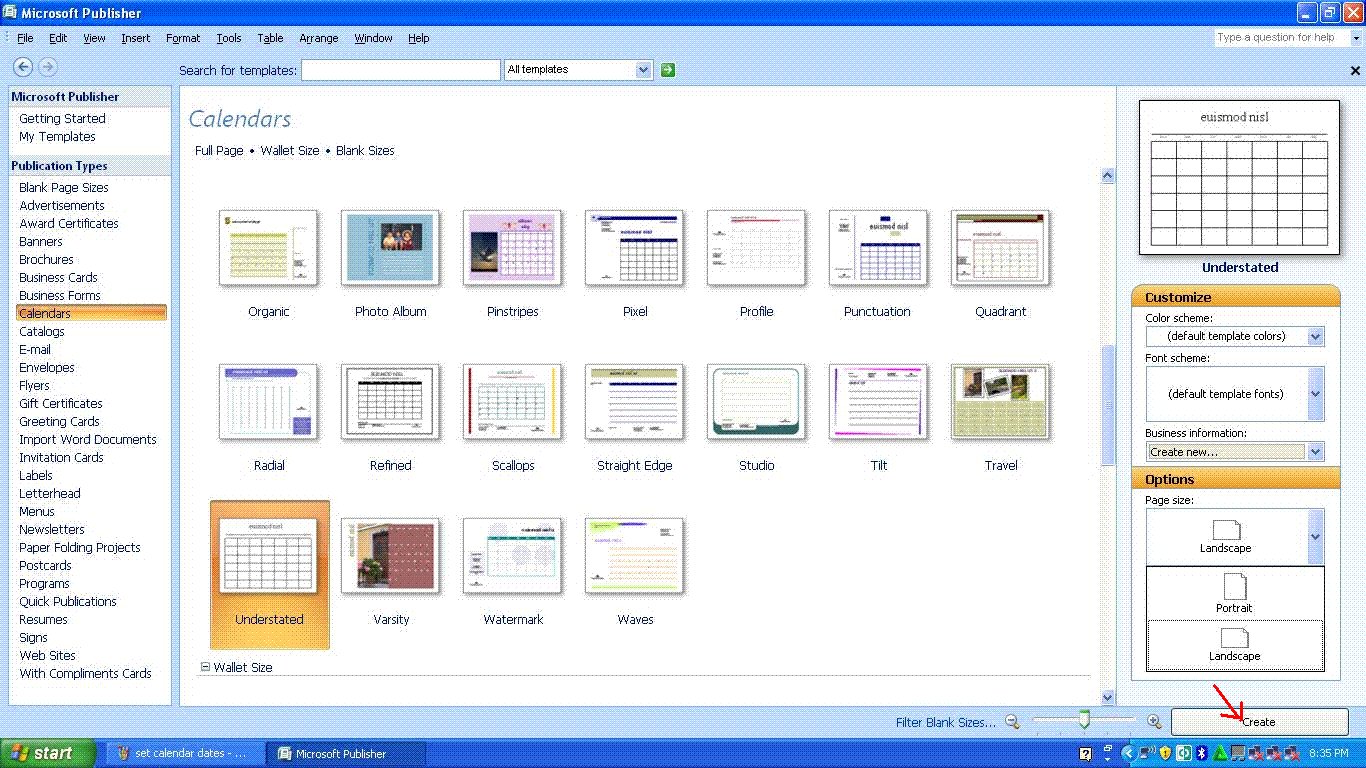This screenshot has width=1366, height=768.
Task: Jump to Full Page section link
Action: click(219, 151)
